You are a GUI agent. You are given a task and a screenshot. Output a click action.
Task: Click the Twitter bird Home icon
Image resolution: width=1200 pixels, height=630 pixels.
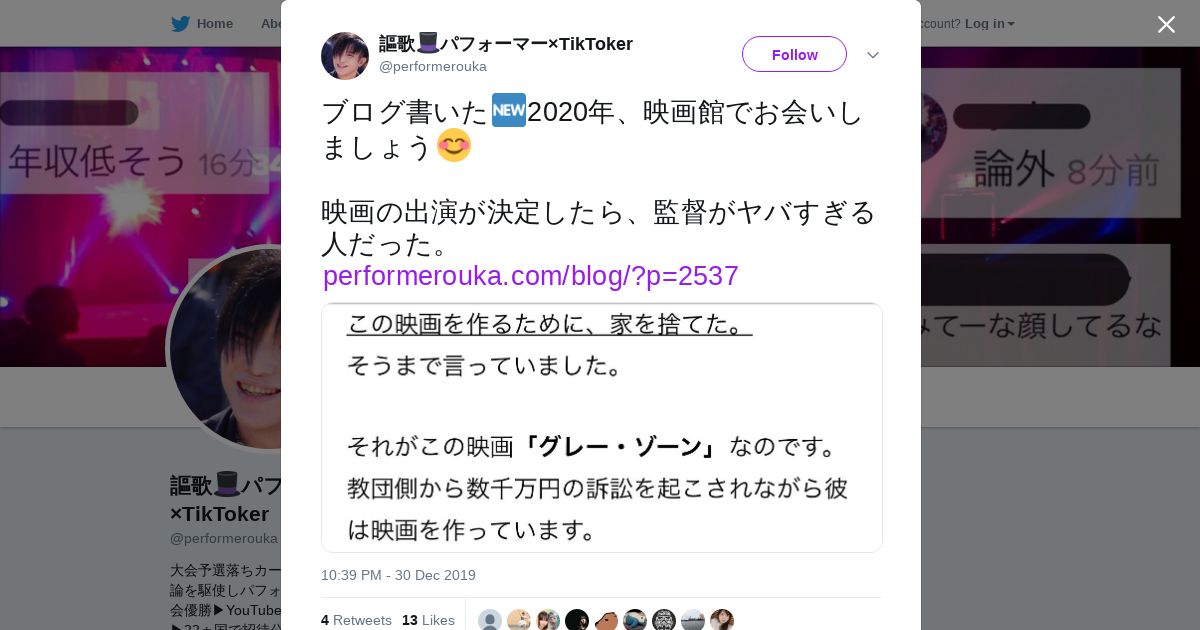[x=180, y=24]
